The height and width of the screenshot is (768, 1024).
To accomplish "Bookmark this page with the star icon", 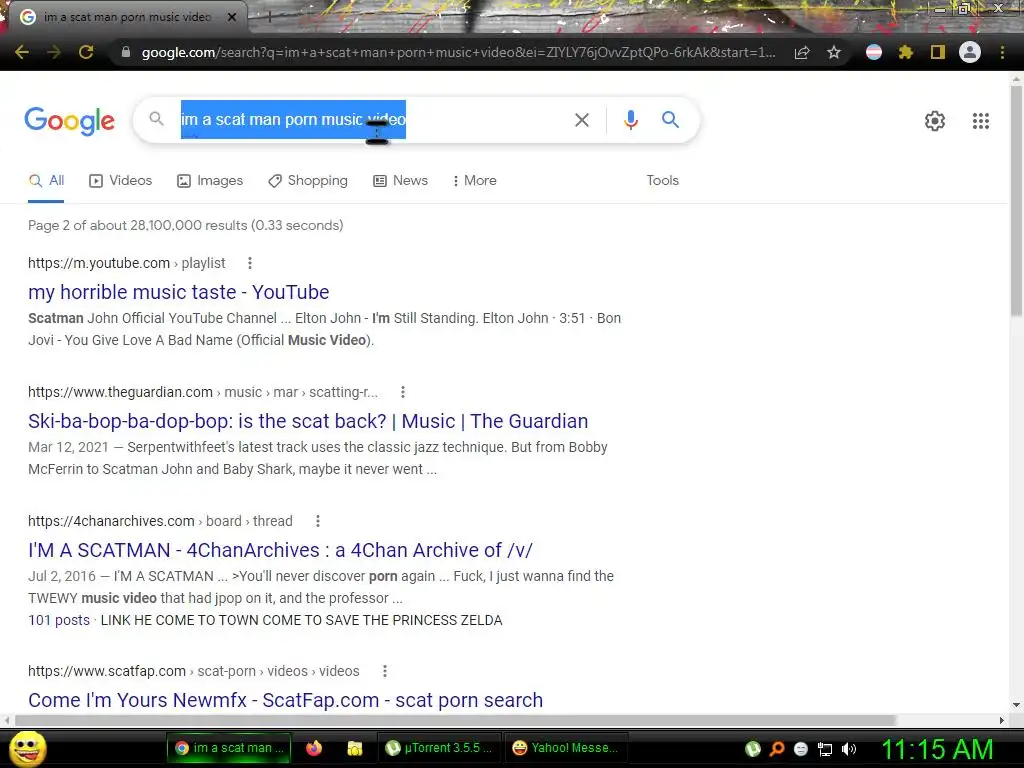I will coord(834,52).
